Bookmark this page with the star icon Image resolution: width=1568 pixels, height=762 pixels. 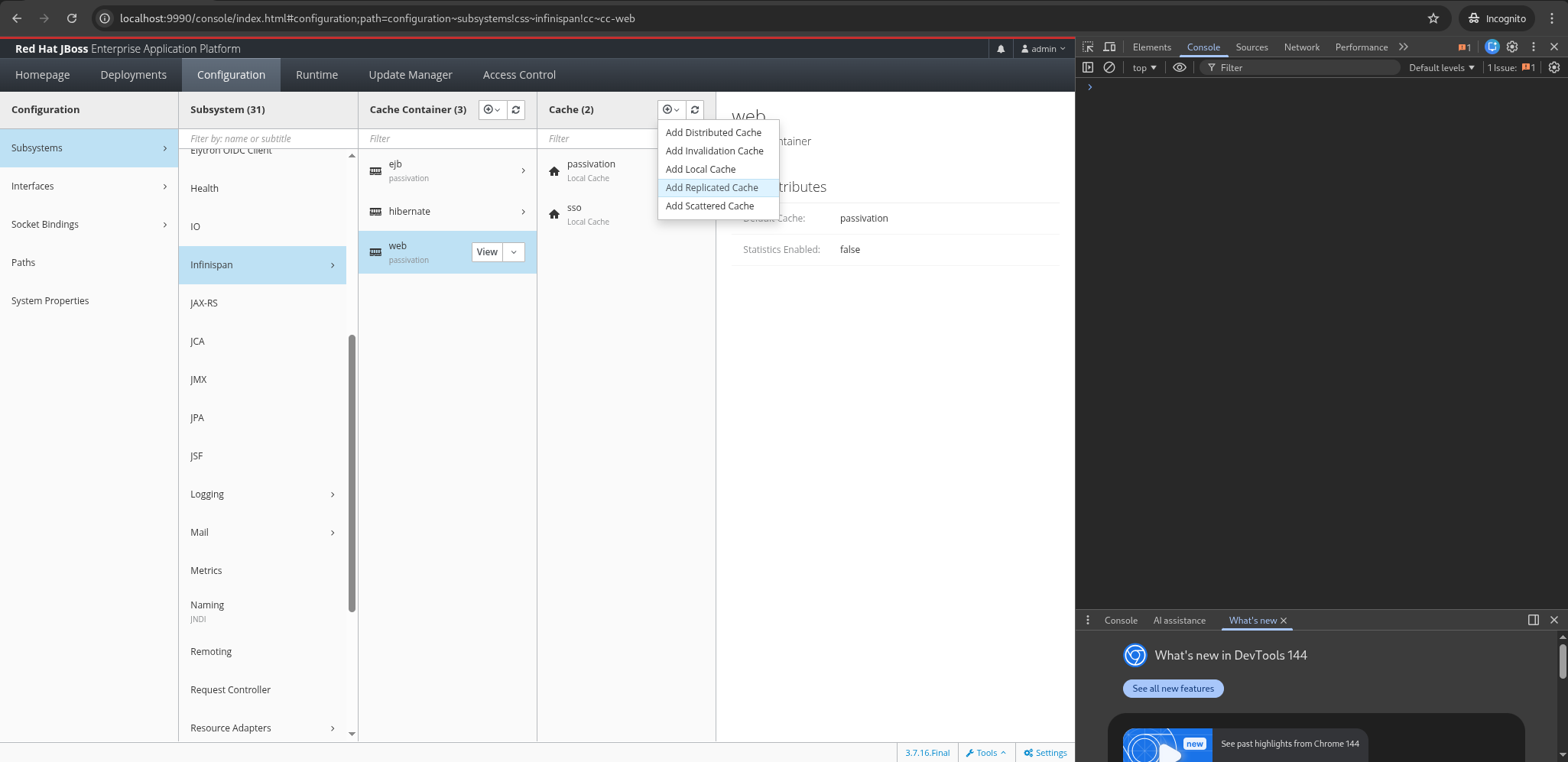[x=1433, y=18]
